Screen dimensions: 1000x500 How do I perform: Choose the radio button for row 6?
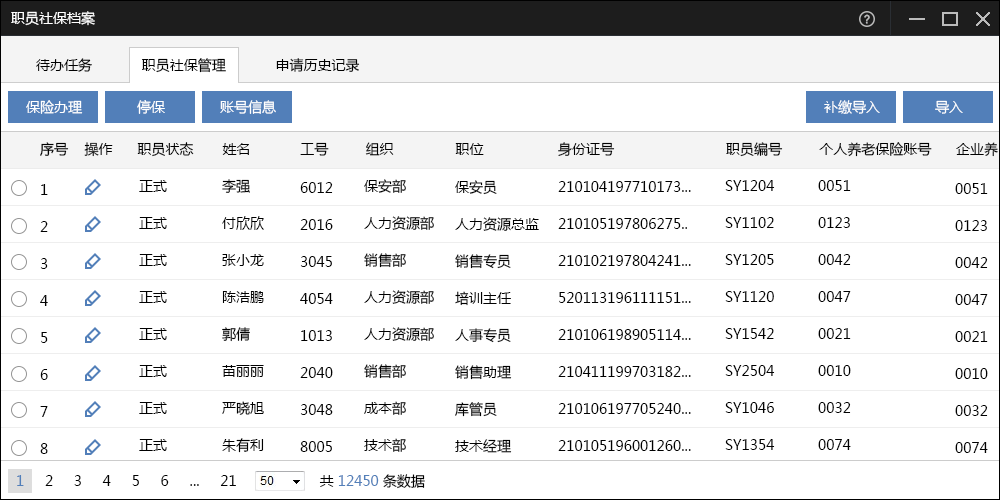point(19,374)
